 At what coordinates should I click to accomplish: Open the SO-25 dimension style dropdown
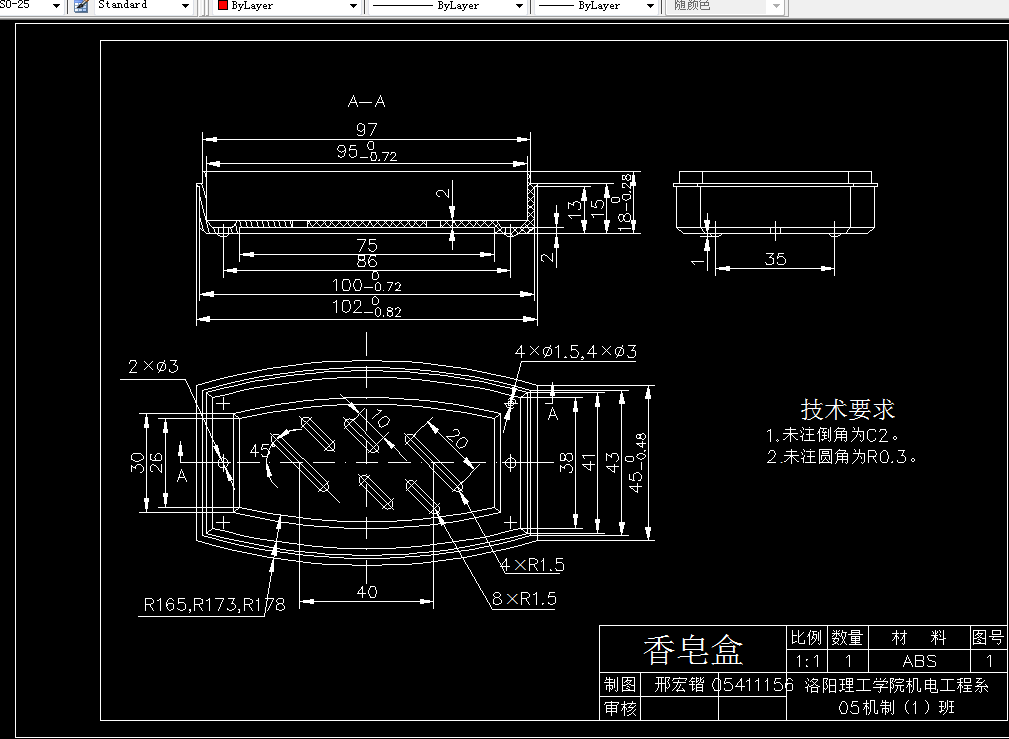(x=54, y=6)
